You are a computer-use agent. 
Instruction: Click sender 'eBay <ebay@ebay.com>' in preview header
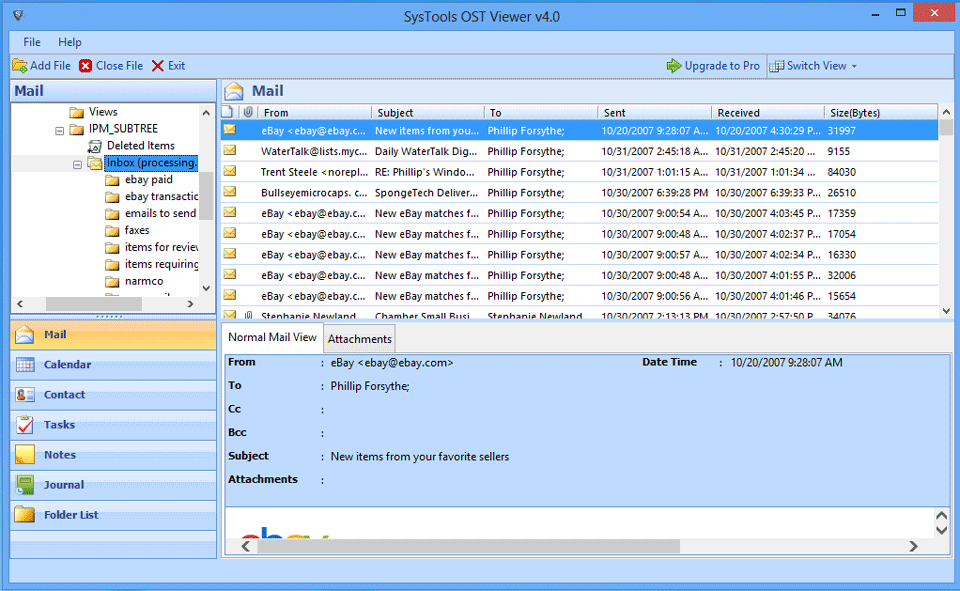click(392, 363)
